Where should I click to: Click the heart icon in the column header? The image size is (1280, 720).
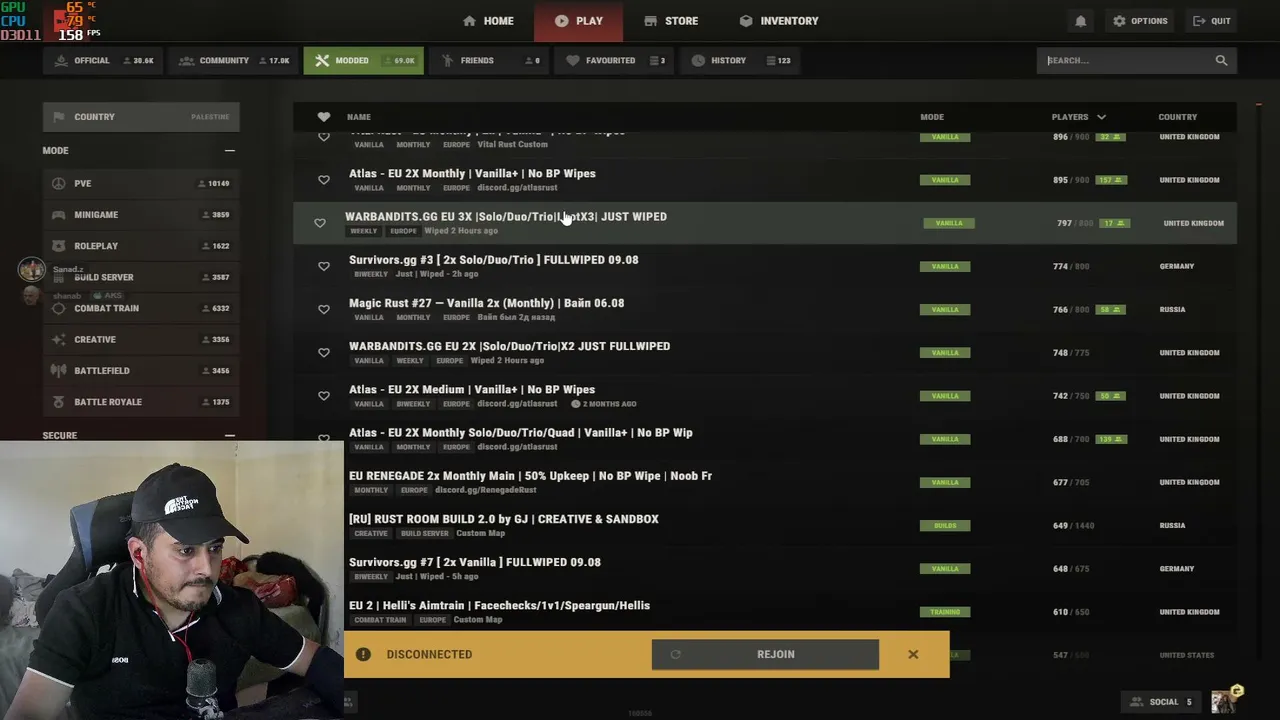click(x=324, y=117)
